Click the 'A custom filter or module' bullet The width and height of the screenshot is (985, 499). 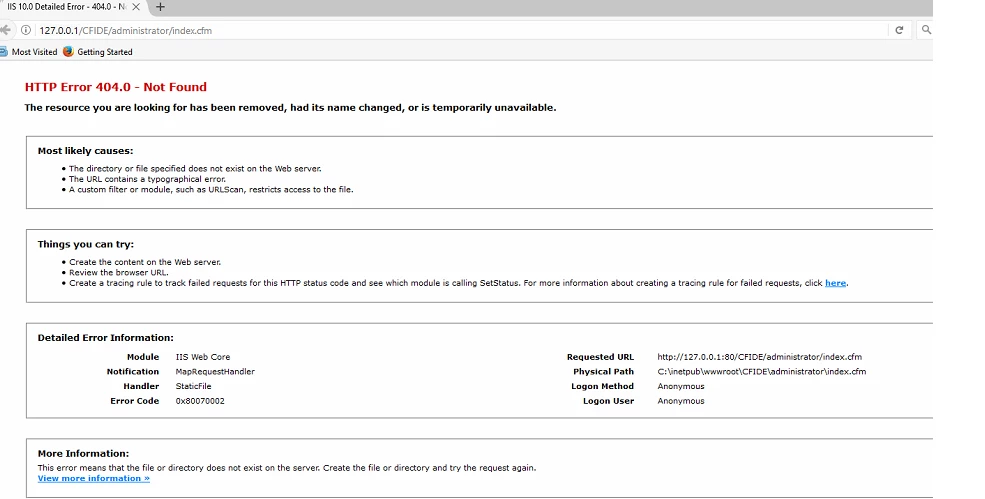(x=211, y=189)
